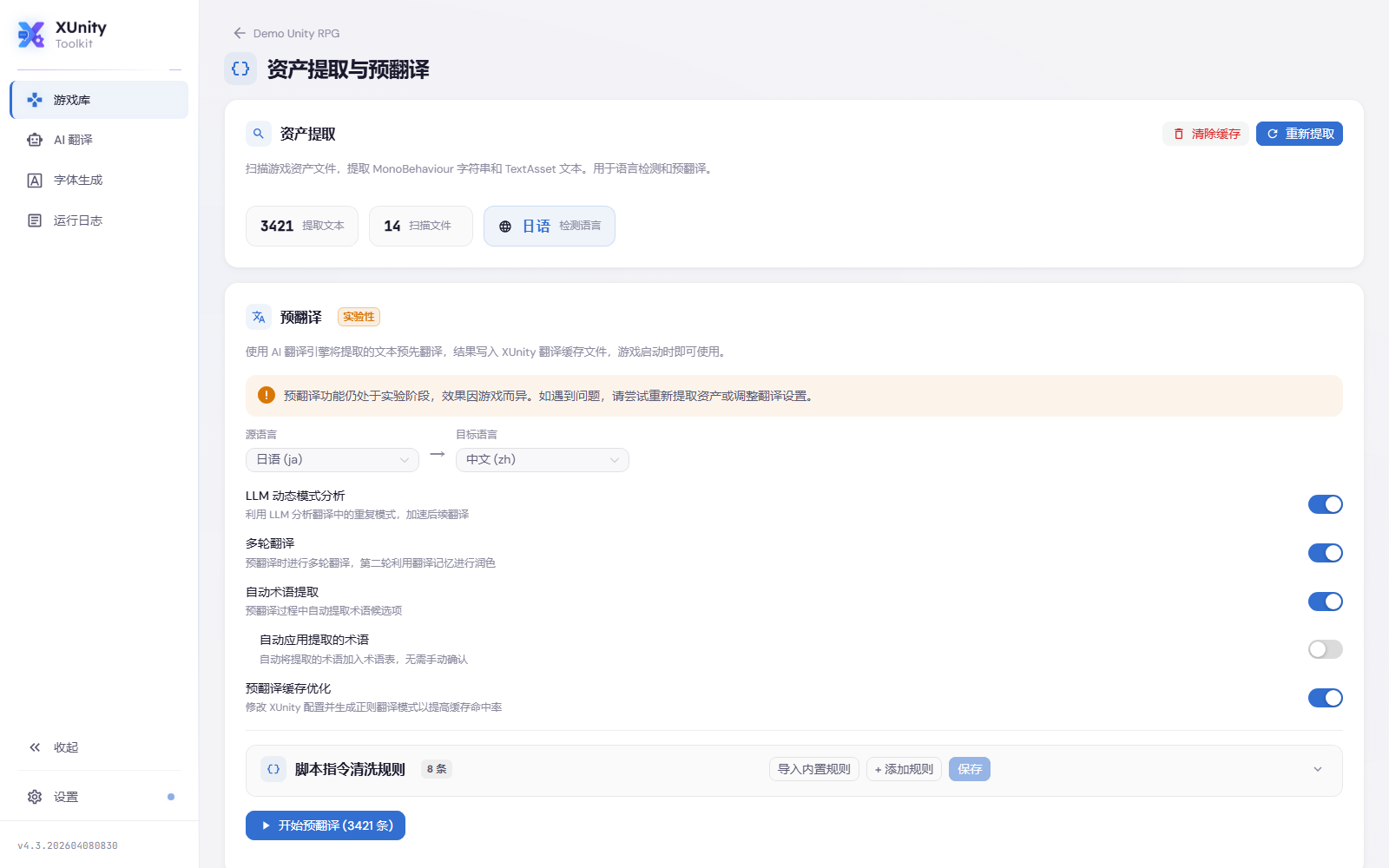
Task: Click the orange warning icon in the notice
Action: 267,395
